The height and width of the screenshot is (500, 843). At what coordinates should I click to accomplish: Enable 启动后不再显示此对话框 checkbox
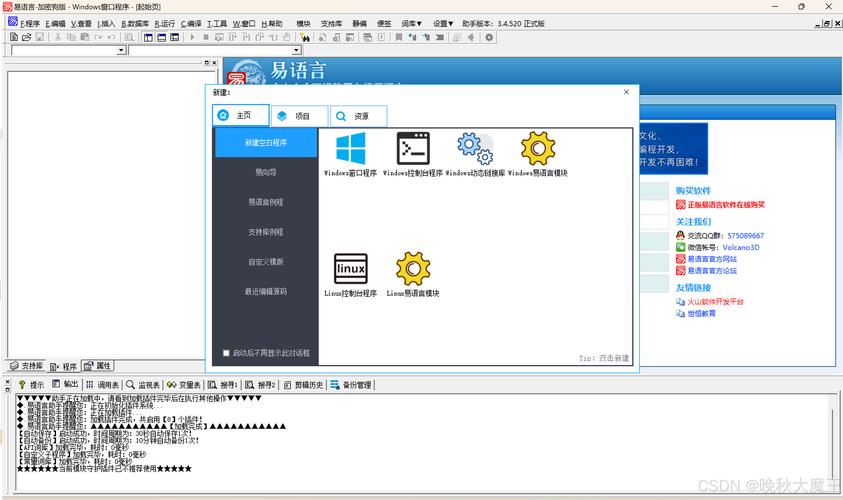pos(226,353)
